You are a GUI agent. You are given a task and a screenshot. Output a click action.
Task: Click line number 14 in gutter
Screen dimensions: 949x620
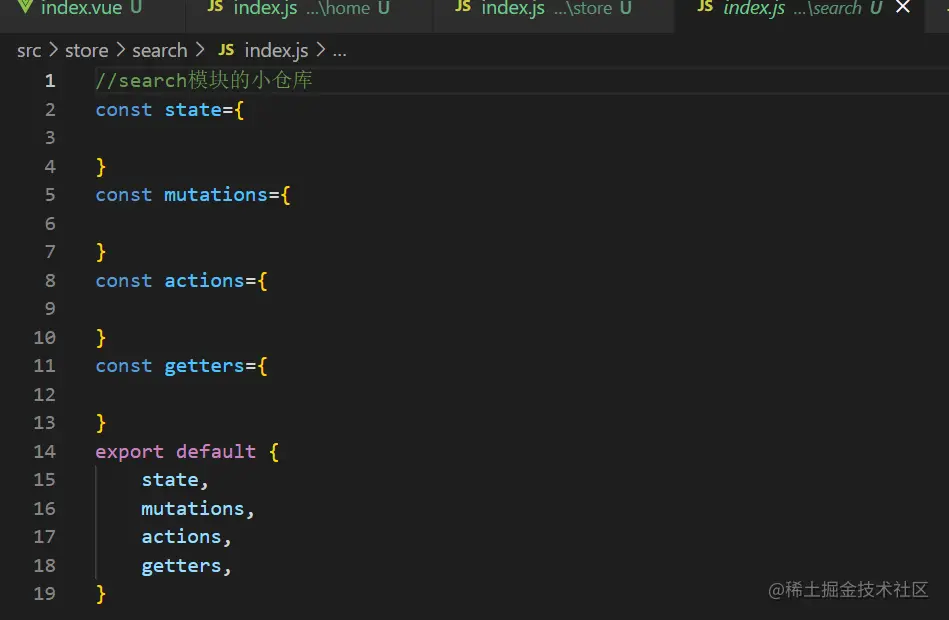(x=45, y=452)
